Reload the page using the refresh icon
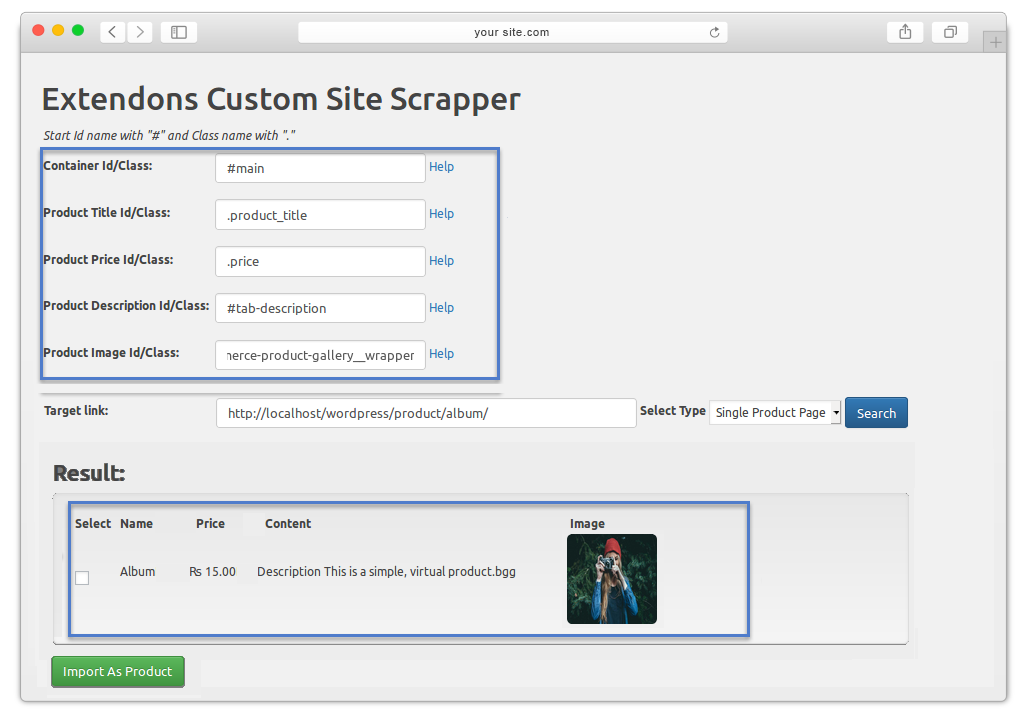Screen dimensions: 1024x714 point(714,32)
